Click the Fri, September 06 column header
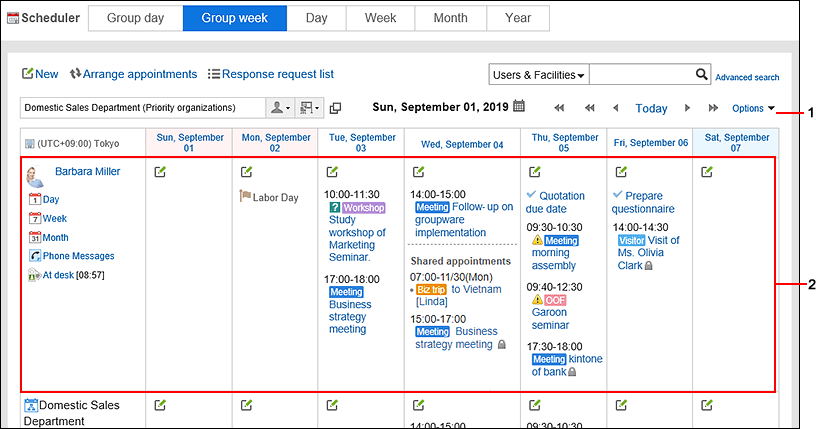 click(x=651, y=143)
